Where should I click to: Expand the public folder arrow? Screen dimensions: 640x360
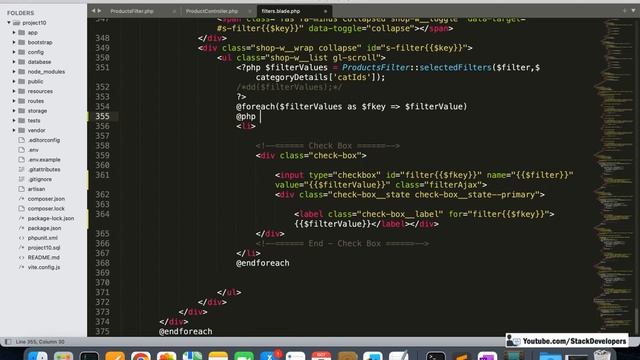[x=14, y=82]
